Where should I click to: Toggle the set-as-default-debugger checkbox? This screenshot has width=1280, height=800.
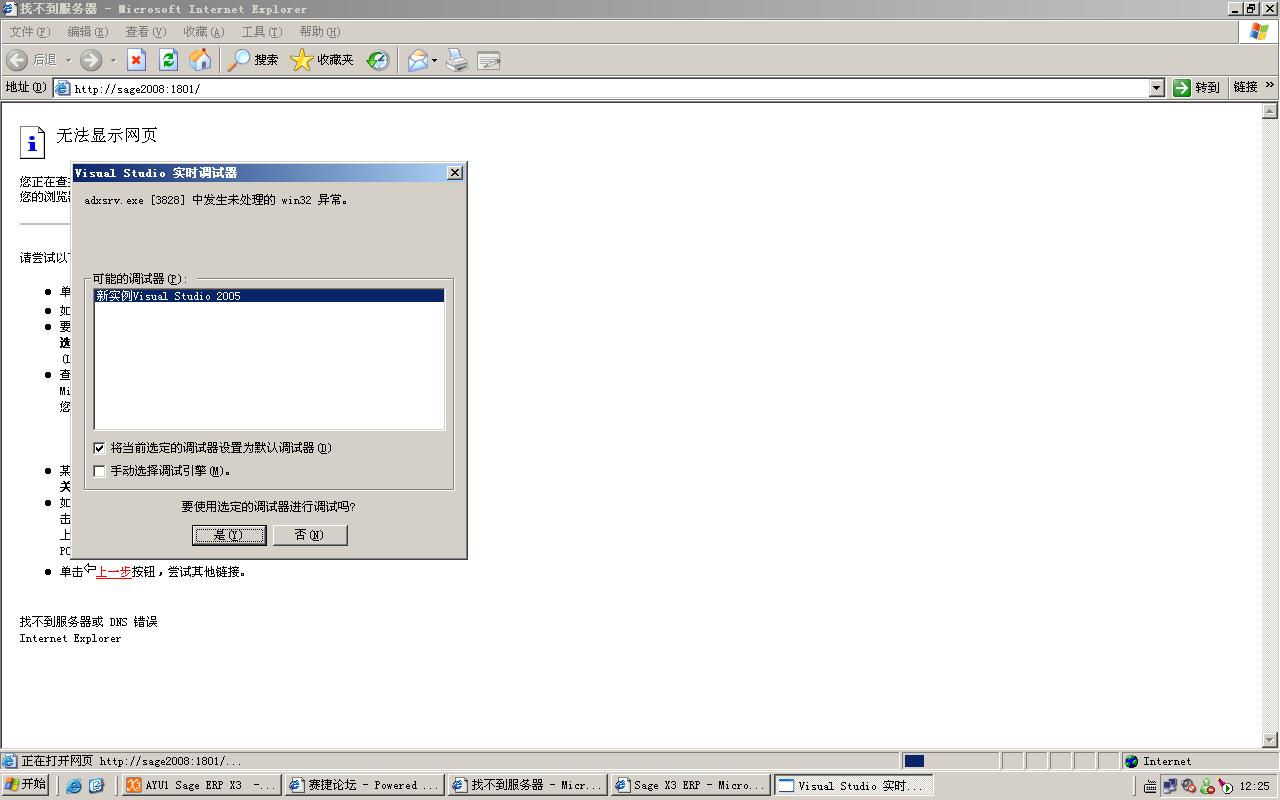99,448
